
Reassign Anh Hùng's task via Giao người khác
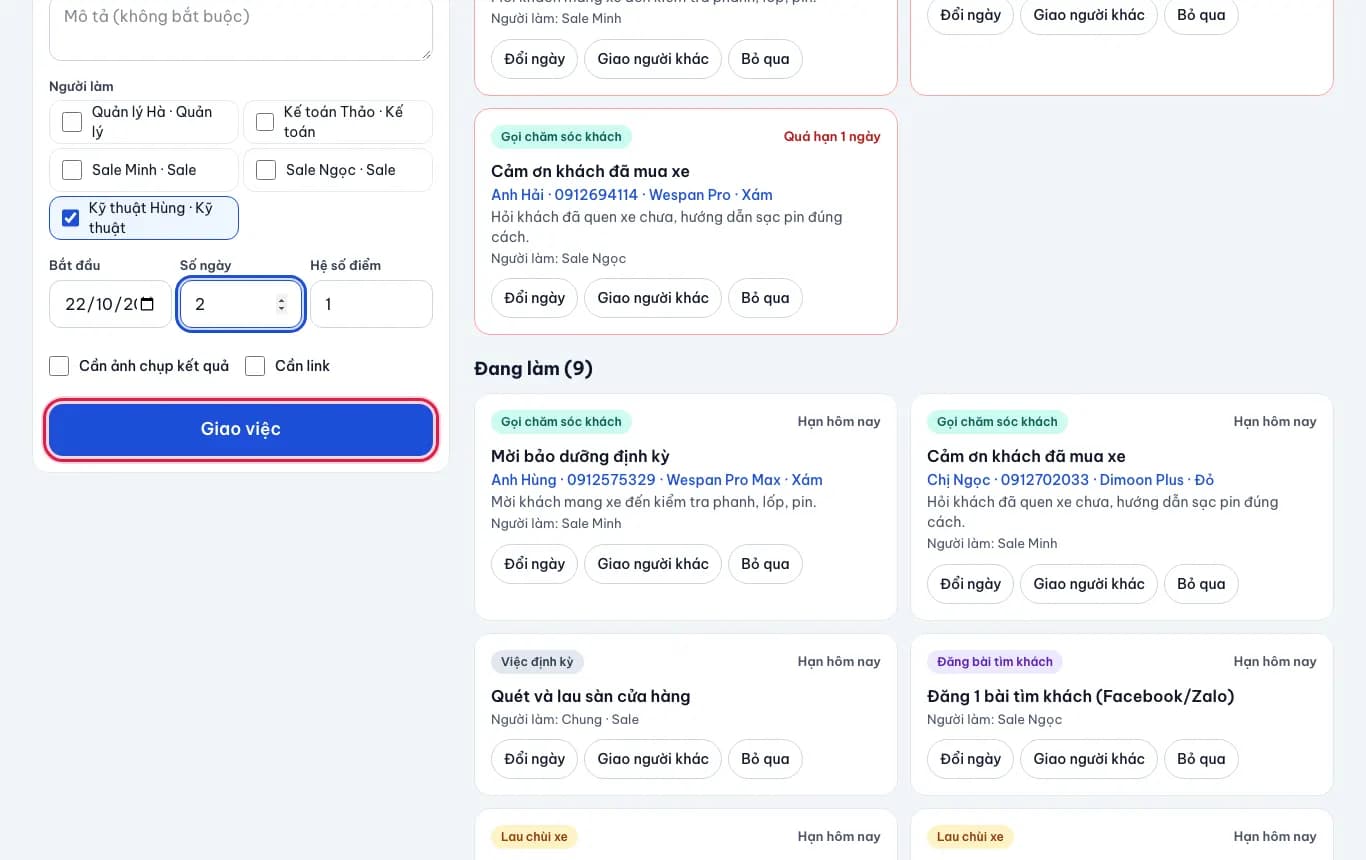tap(653, 564)
